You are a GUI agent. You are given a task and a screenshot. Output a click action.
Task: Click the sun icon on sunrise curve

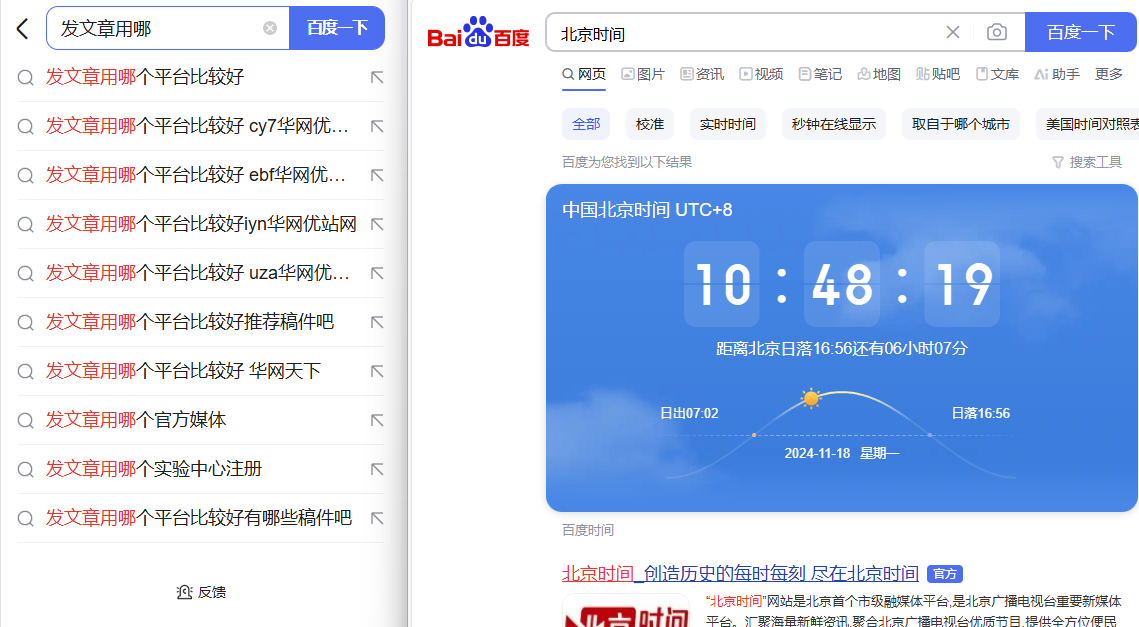(x=811, y=398)
